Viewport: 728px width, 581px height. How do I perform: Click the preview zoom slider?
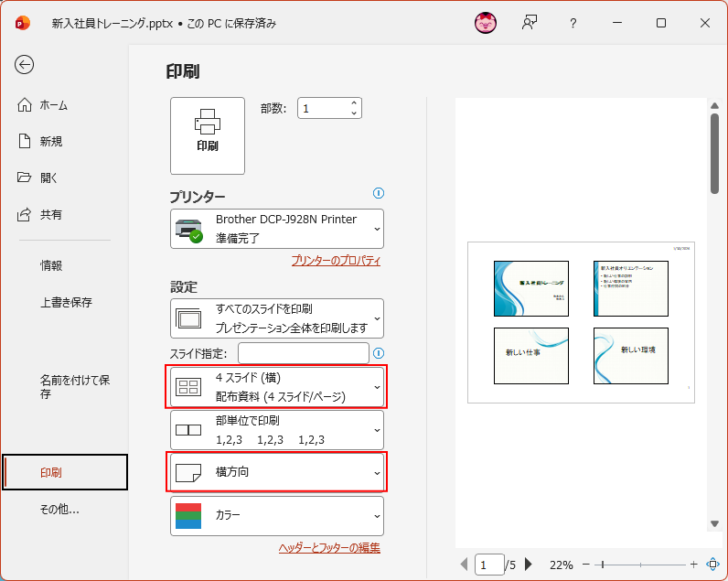(x=640, y=565)
